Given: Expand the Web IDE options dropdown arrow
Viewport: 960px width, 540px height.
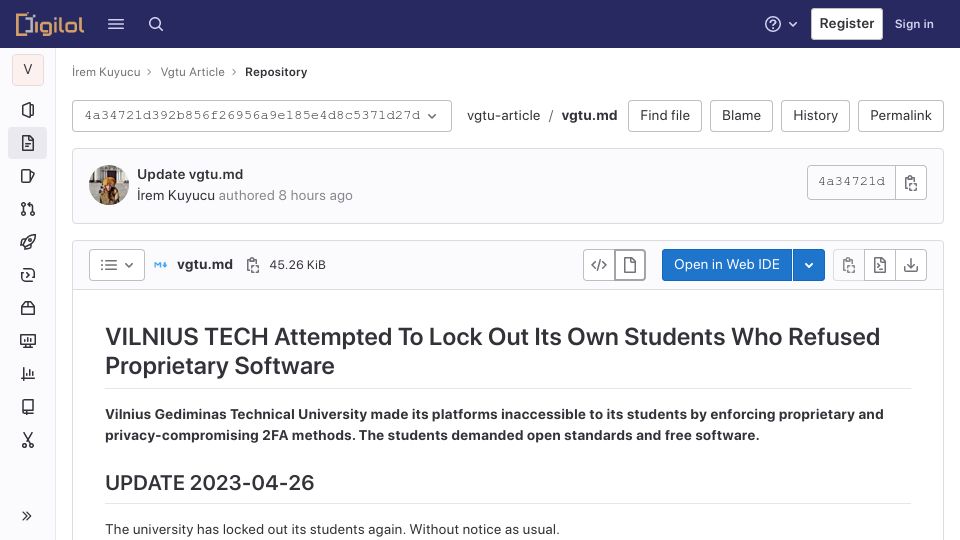Looking at the screenshot, I should coord(809,265).
